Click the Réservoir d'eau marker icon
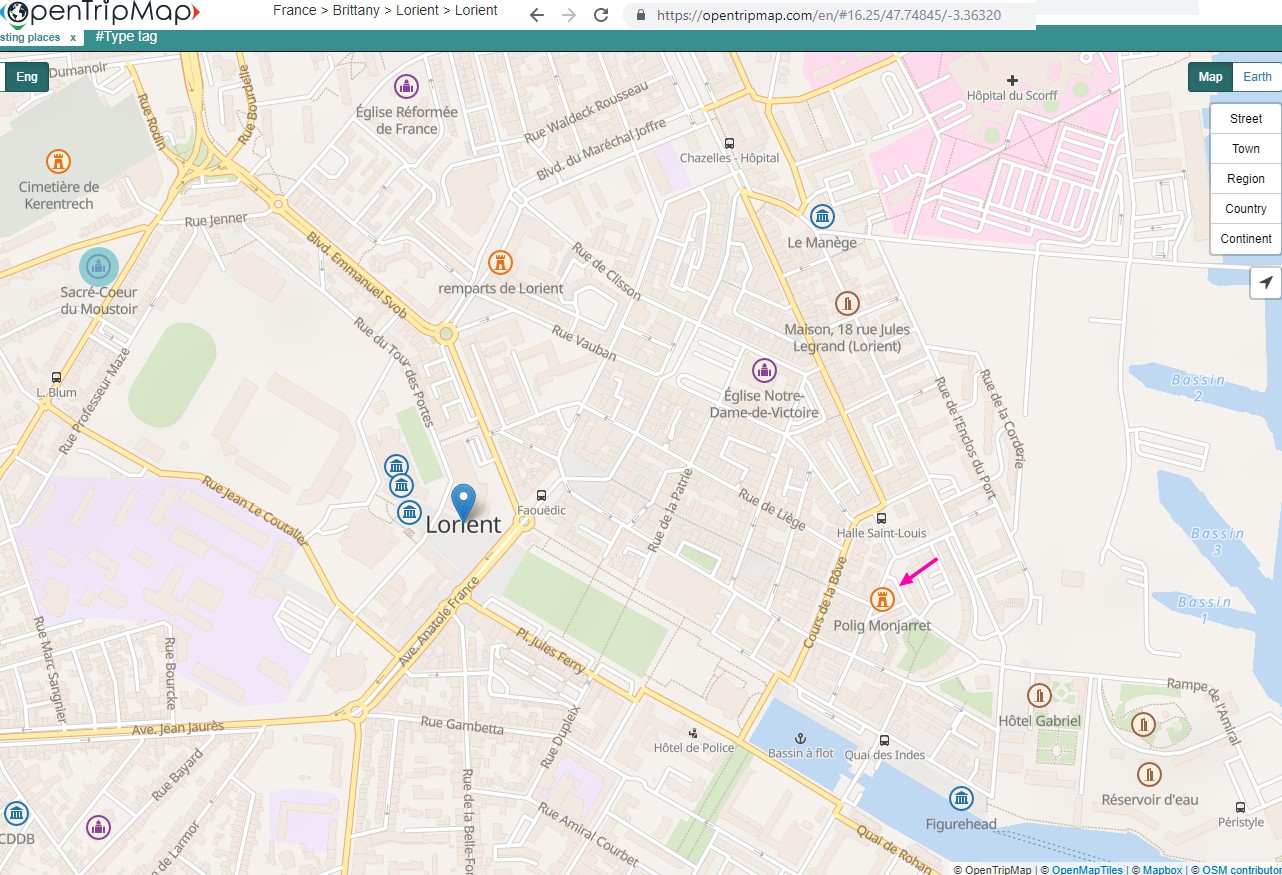The width and height of the screenshot is (1282, 875). point(1150,774)
